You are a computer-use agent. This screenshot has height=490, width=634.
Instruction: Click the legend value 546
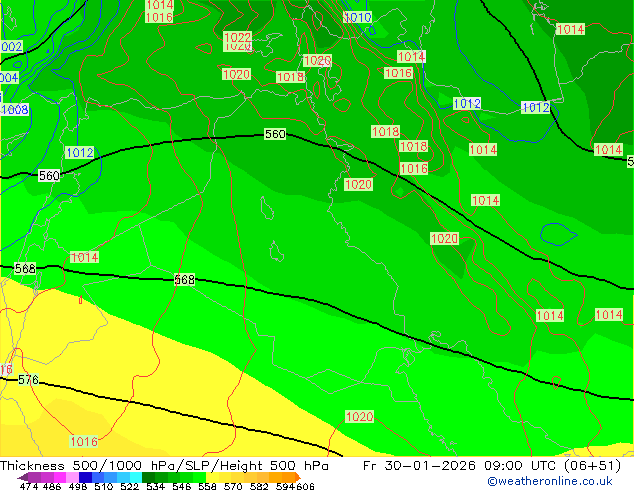[x=182, y=486]
